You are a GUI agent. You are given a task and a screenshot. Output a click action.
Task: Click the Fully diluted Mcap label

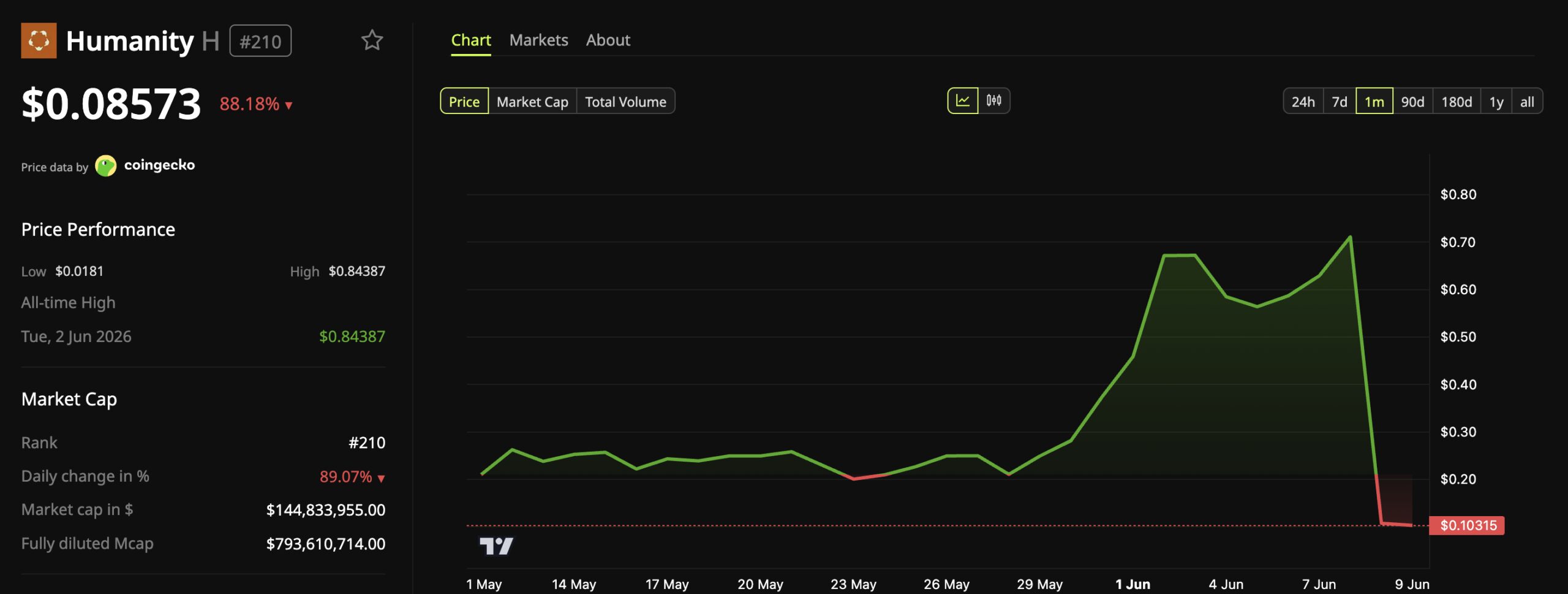tap(87, 544)
